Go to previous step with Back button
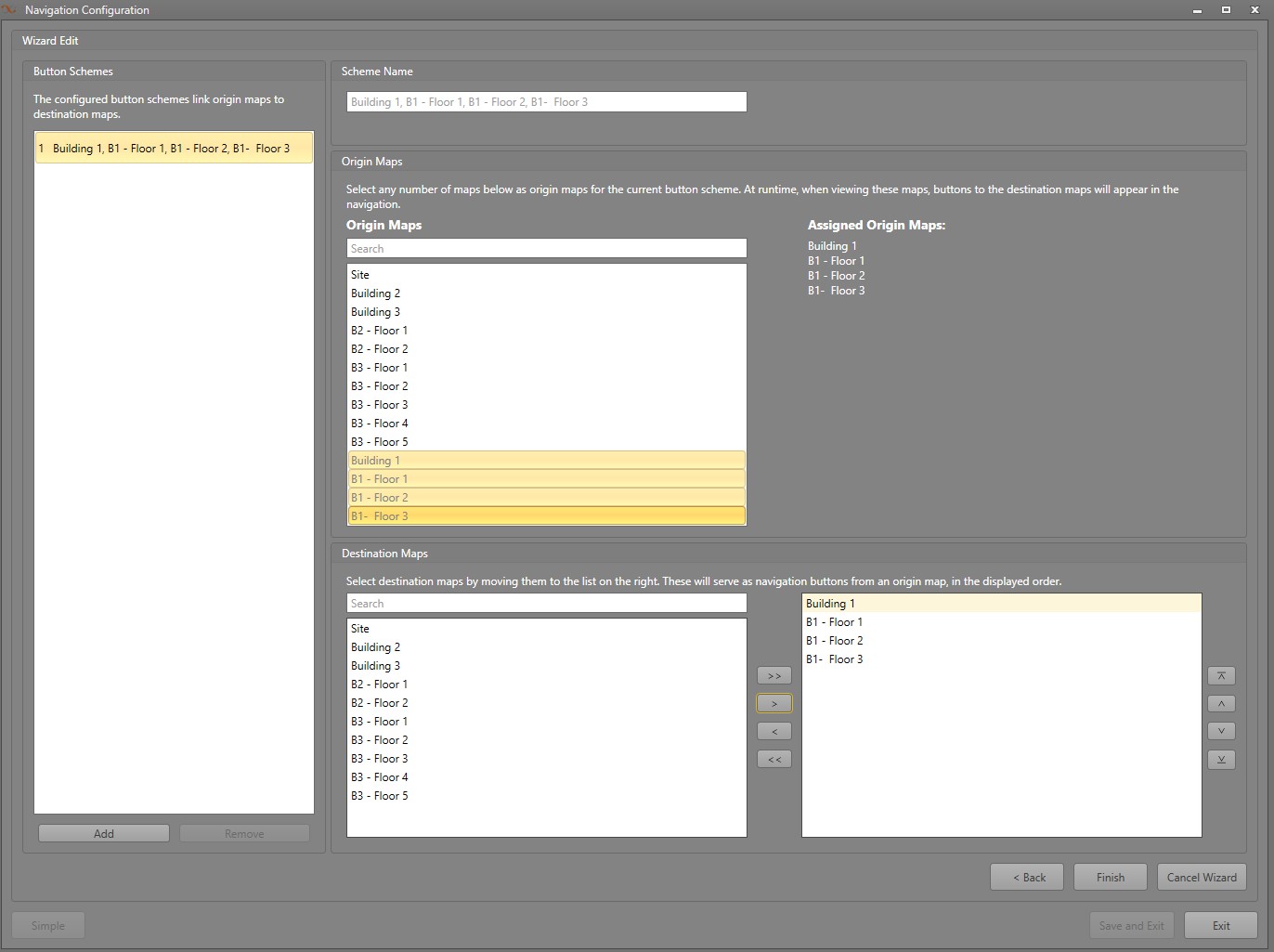Viewport: 1274px width, 952px height. [x=1027, y=878]
